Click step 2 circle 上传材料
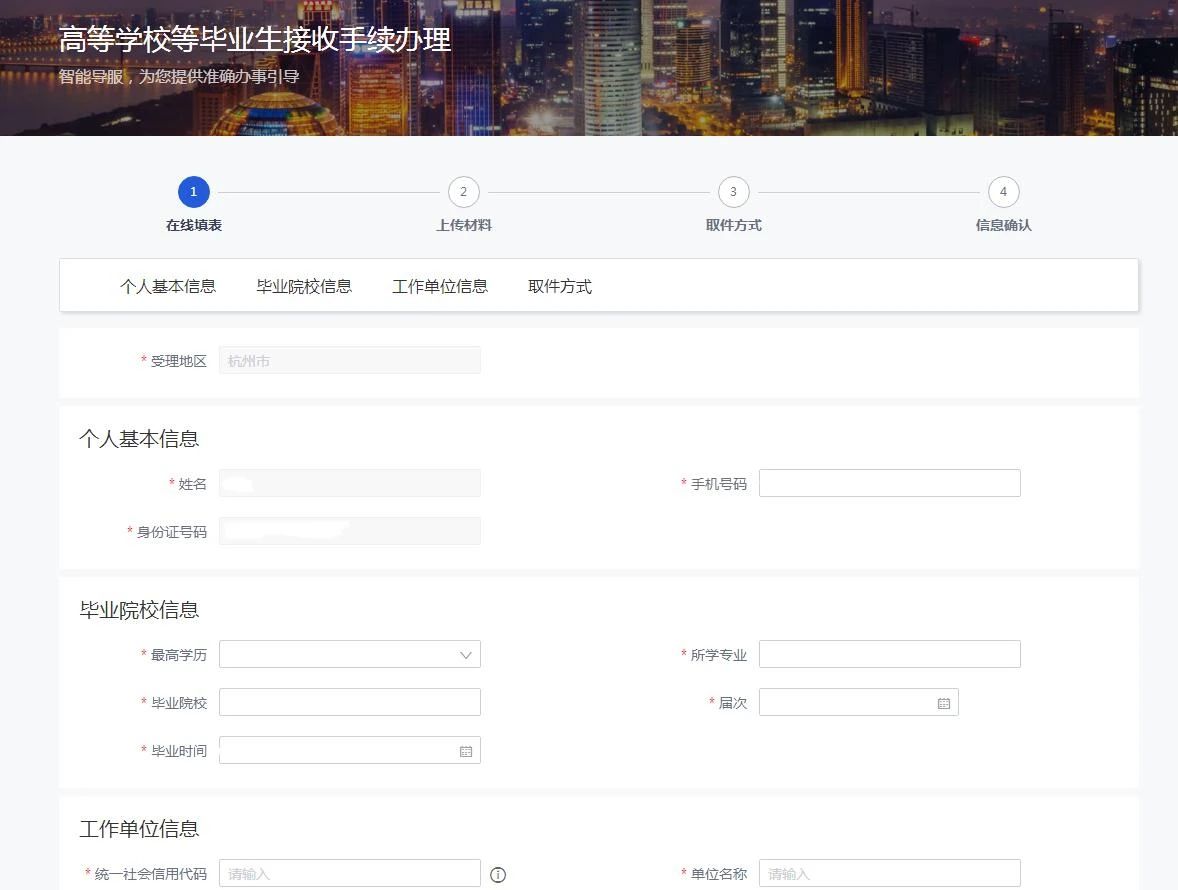The height and width of the screenshot is (890, 1178). [463, 192]
